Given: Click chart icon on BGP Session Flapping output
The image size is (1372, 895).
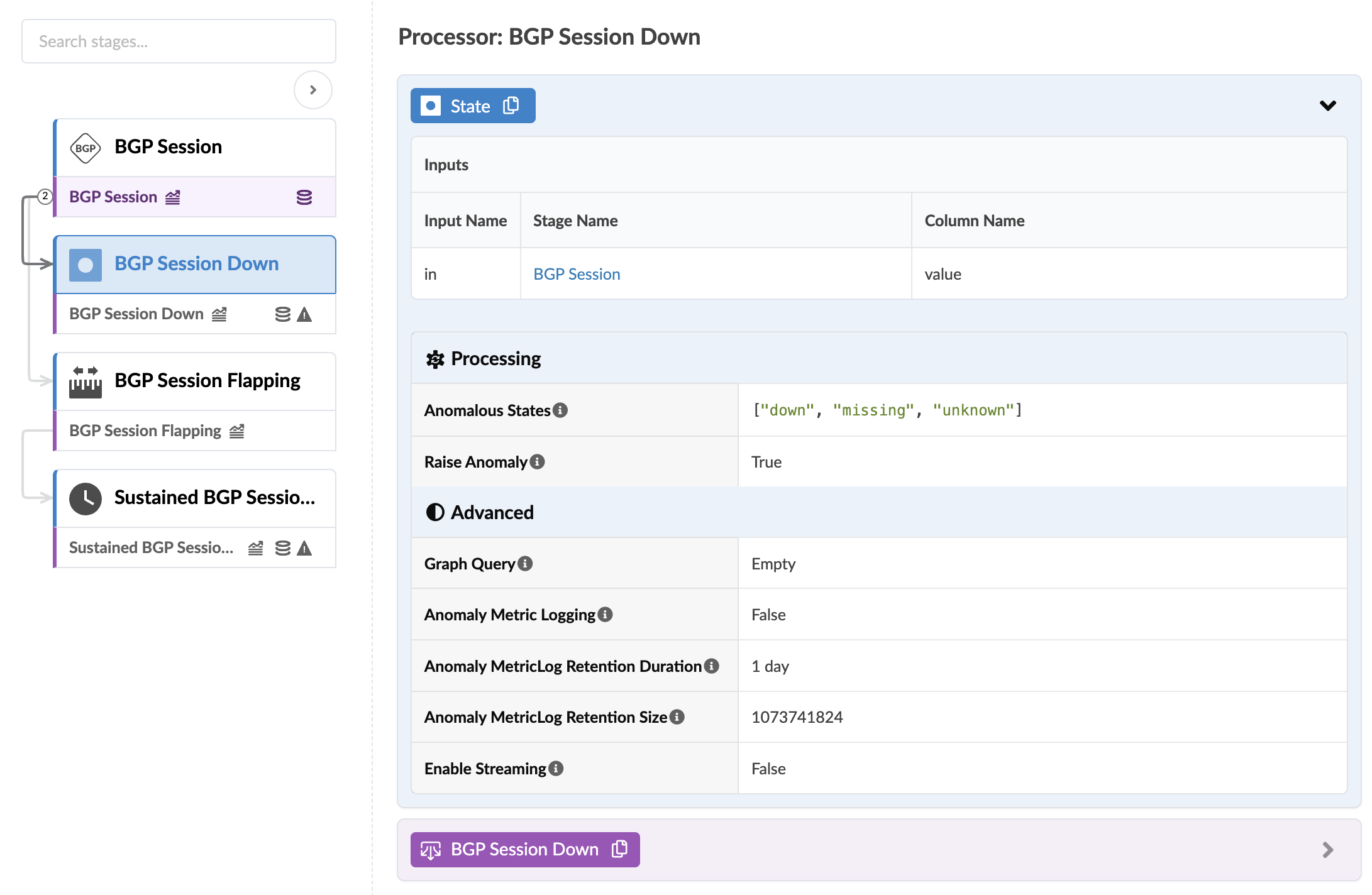Looking at the screenshot, I should tap(236, 431).
